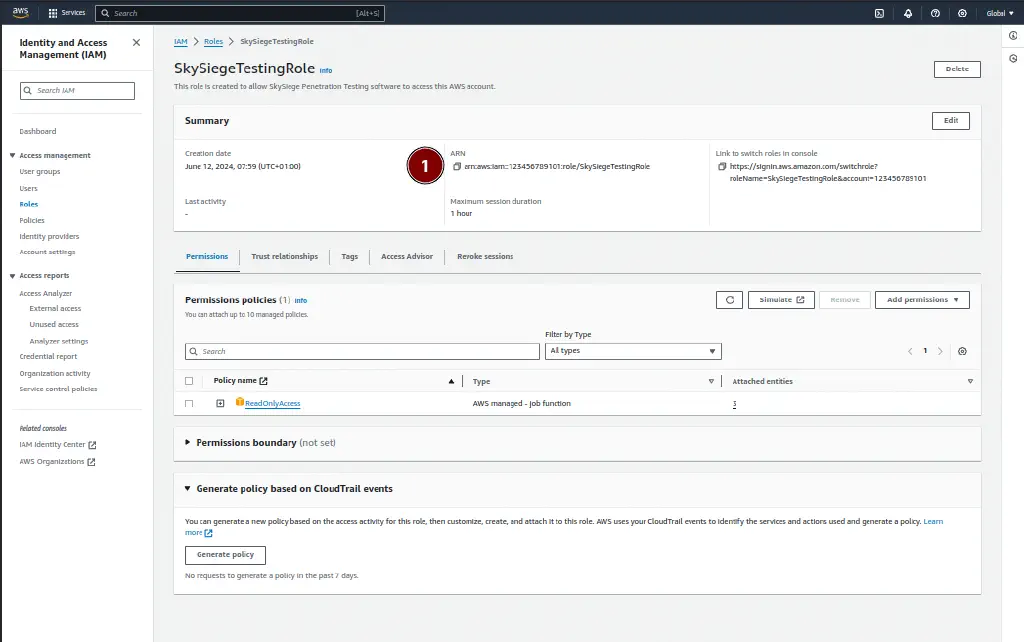
Task: Open Policies in the sidebar
Action: 32,221
